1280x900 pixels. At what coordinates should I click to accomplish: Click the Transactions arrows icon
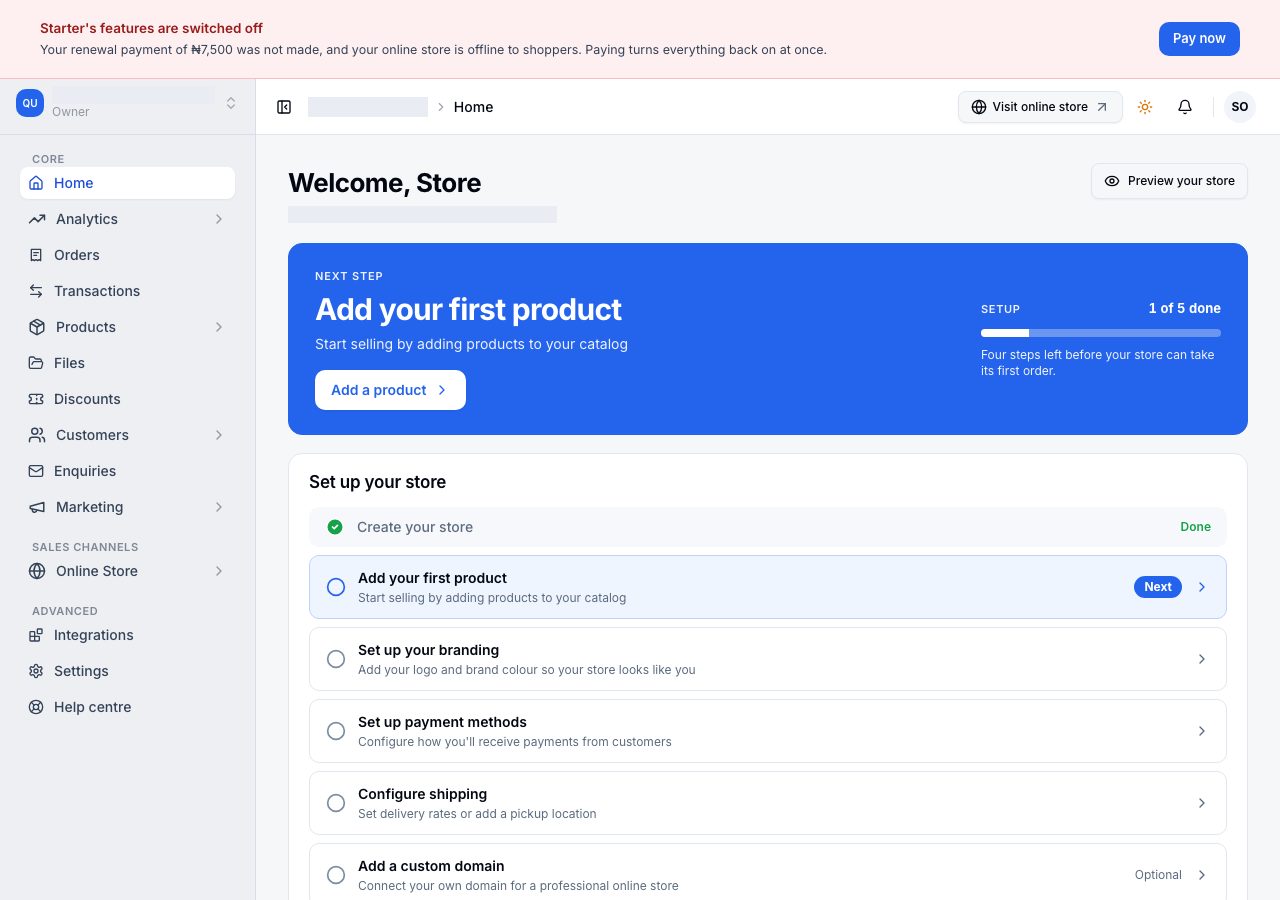pyautogui.click(x=36, y=291)
